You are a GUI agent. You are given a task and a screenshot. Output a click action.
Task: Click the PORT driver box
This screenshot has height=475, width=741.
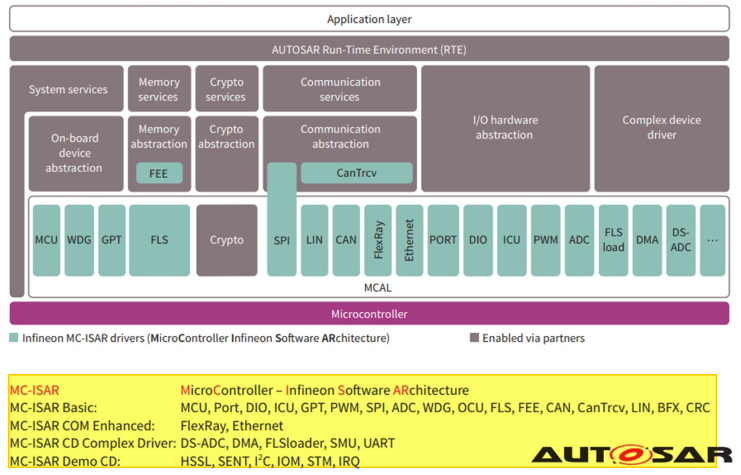pyautogui.click(x=443, y=240)
